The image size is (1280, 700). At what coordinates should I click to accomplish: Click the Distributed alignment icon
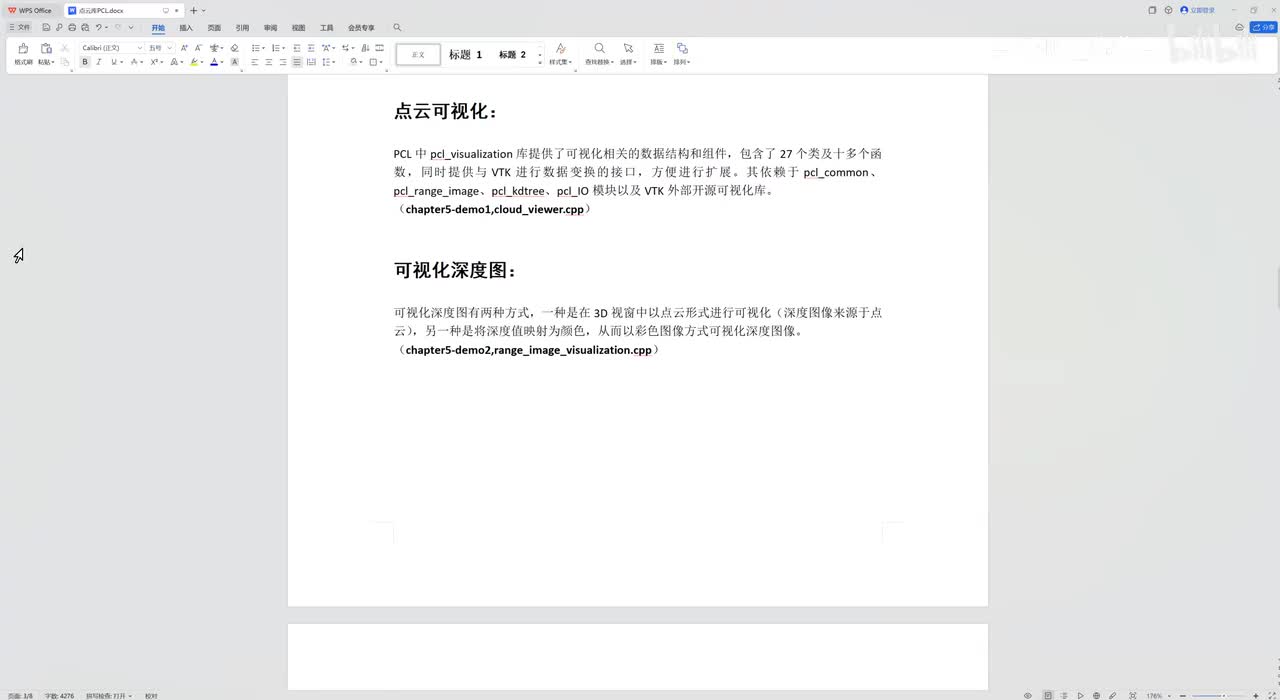(x=311, y=62)
